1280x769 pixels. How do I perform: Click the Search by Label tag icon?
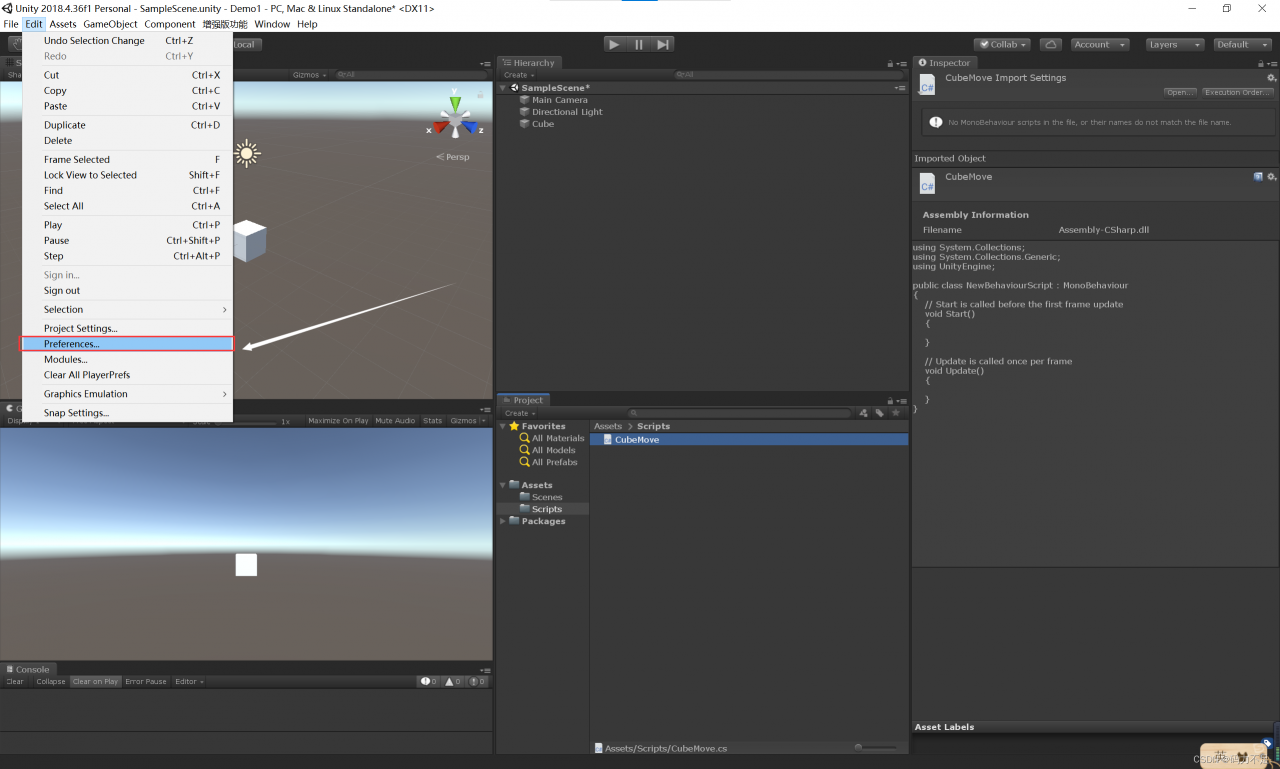879,413
